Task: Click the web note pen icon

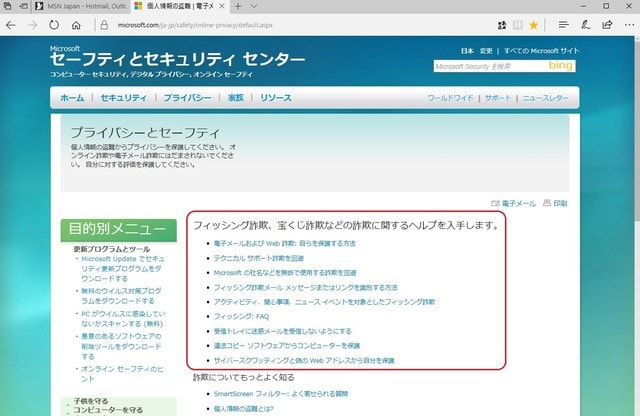Action: (x=585, y=25)
